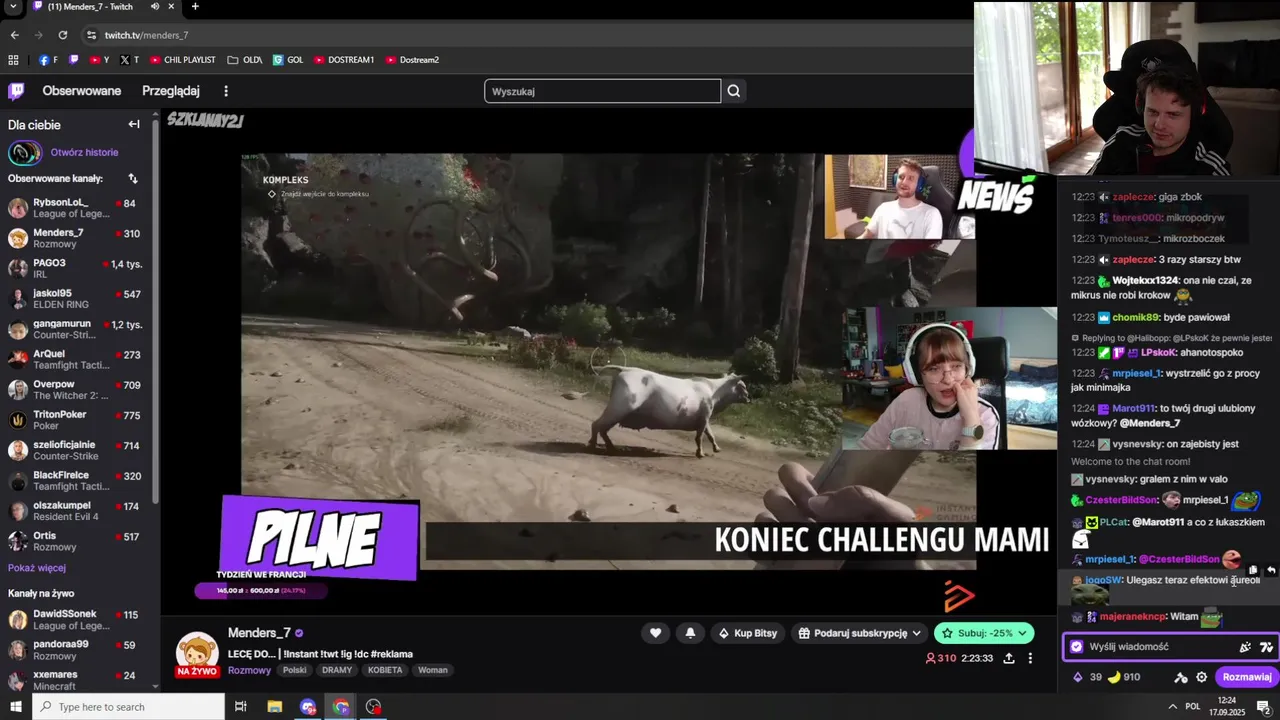Screen dimensions: 1280x720
Task: Open site information icon in address bar
Action: tap(91, 35)
